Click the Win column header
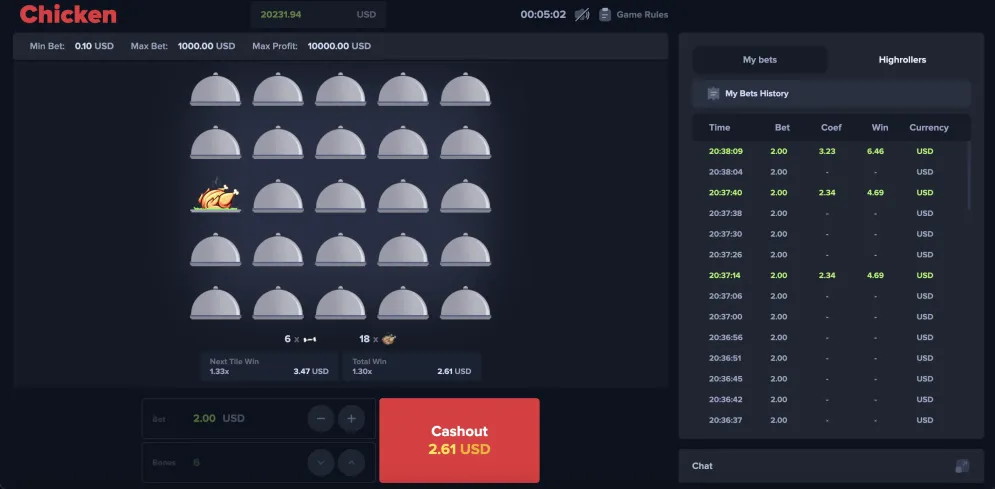The height and width of the screenshot is (489, 995). coord(880,127)
